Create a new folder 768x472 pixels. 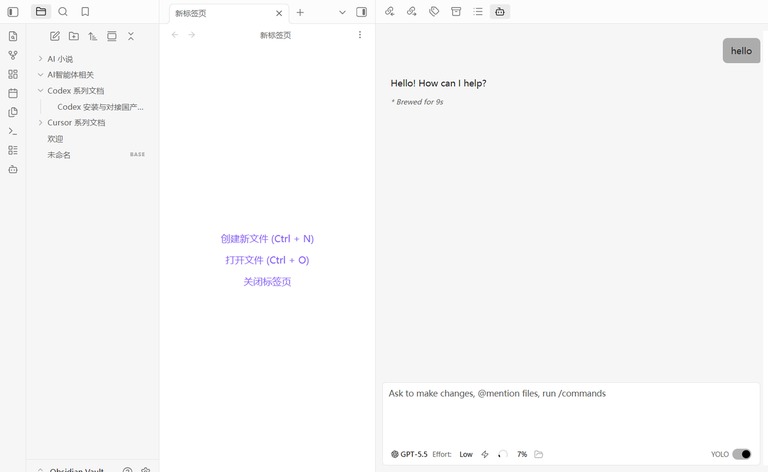click(x=74, y=36)
